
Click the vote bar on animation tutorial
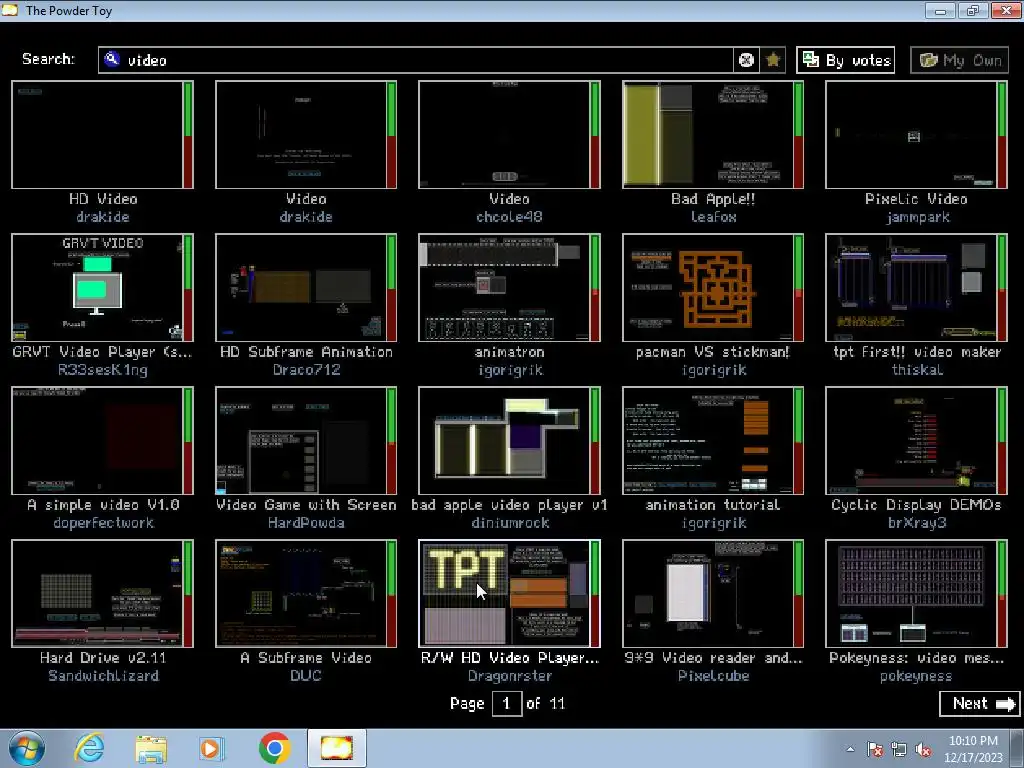(799, 440)
